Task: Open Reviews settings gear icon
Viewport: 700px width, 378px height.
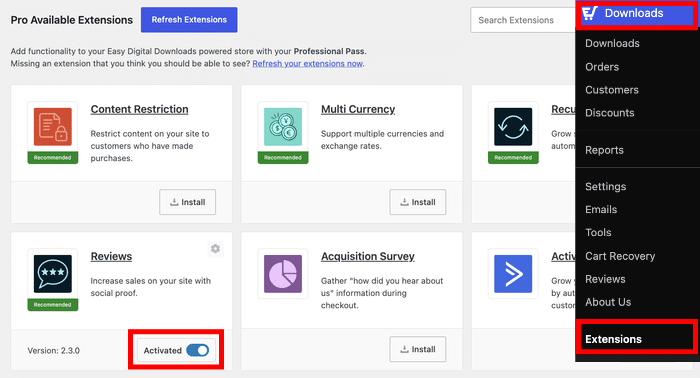Action: tap(215, 249)
